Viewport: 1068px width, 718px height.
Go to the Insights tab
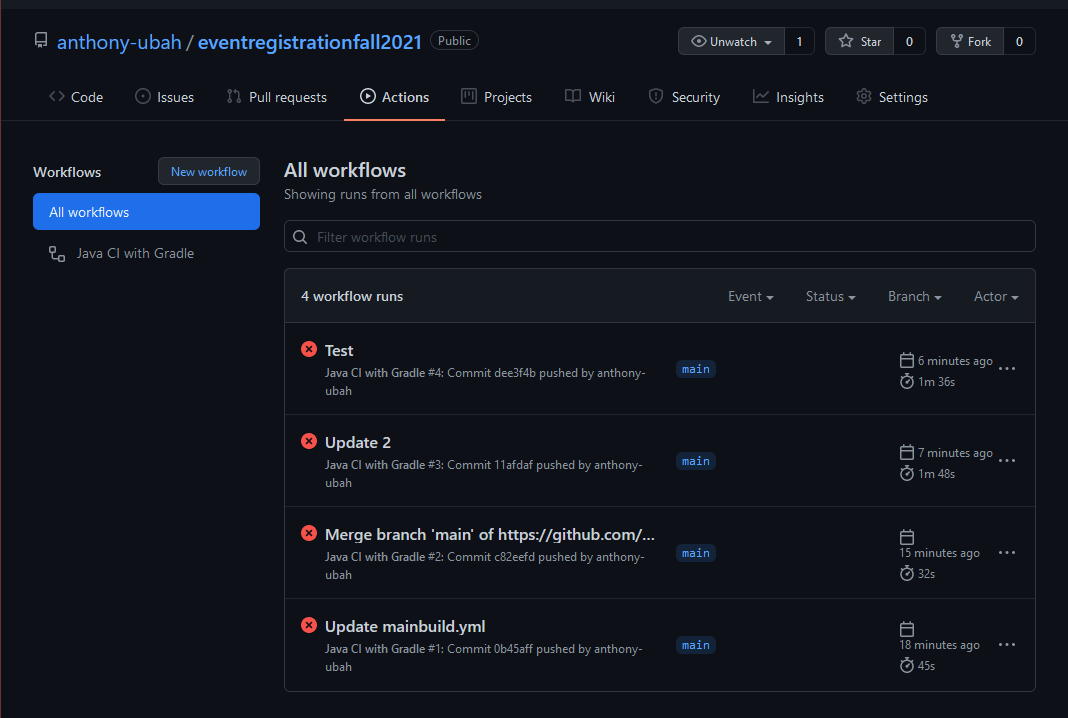[788, 97]
